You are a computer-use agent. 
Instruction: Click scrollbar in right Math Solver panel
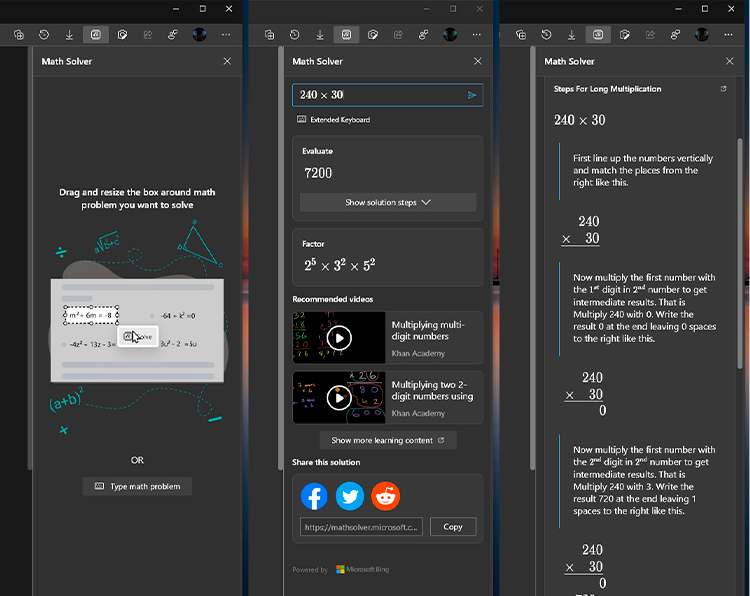point(740,254)
